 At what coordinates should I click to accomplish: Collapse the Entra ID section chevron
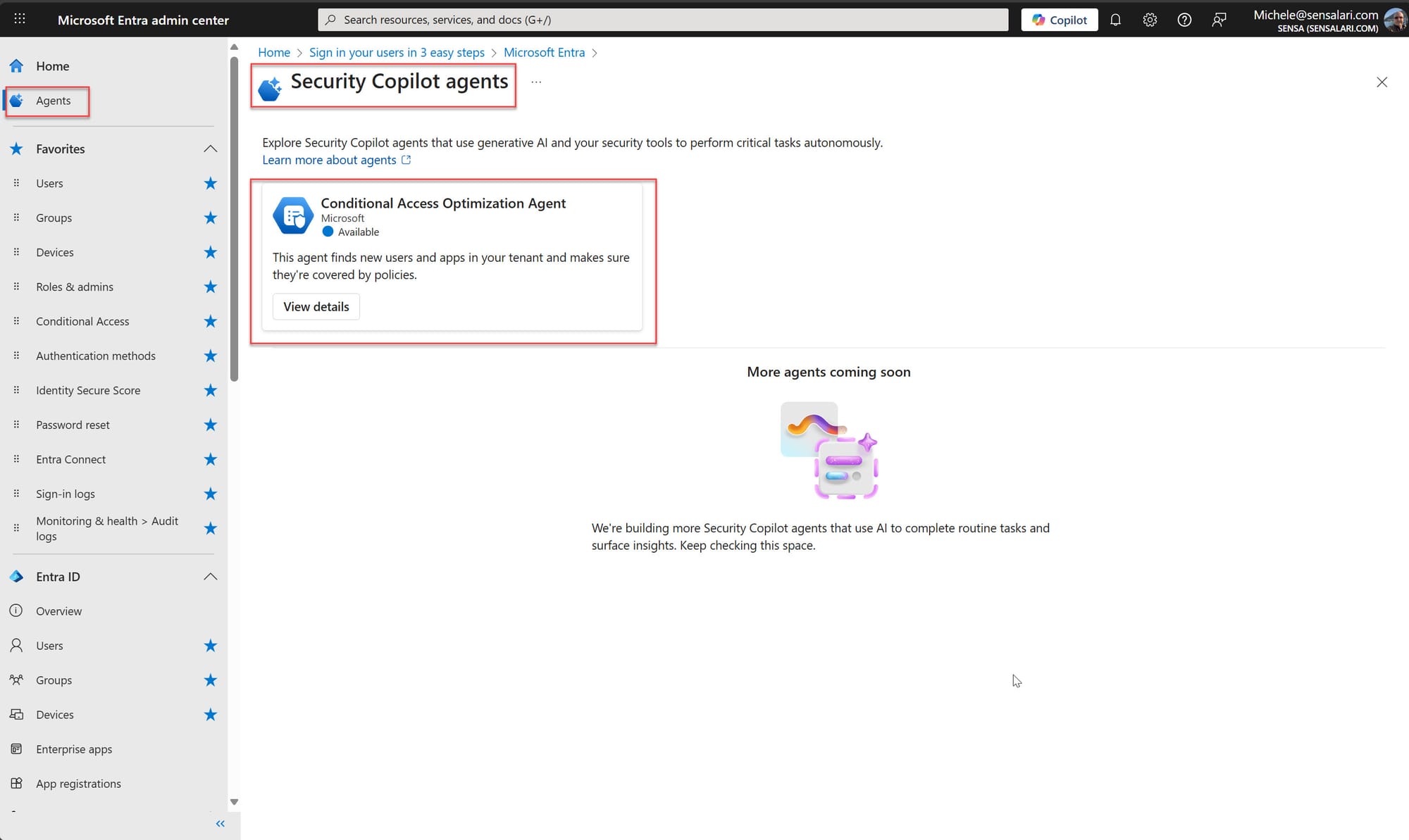[210, 577]
